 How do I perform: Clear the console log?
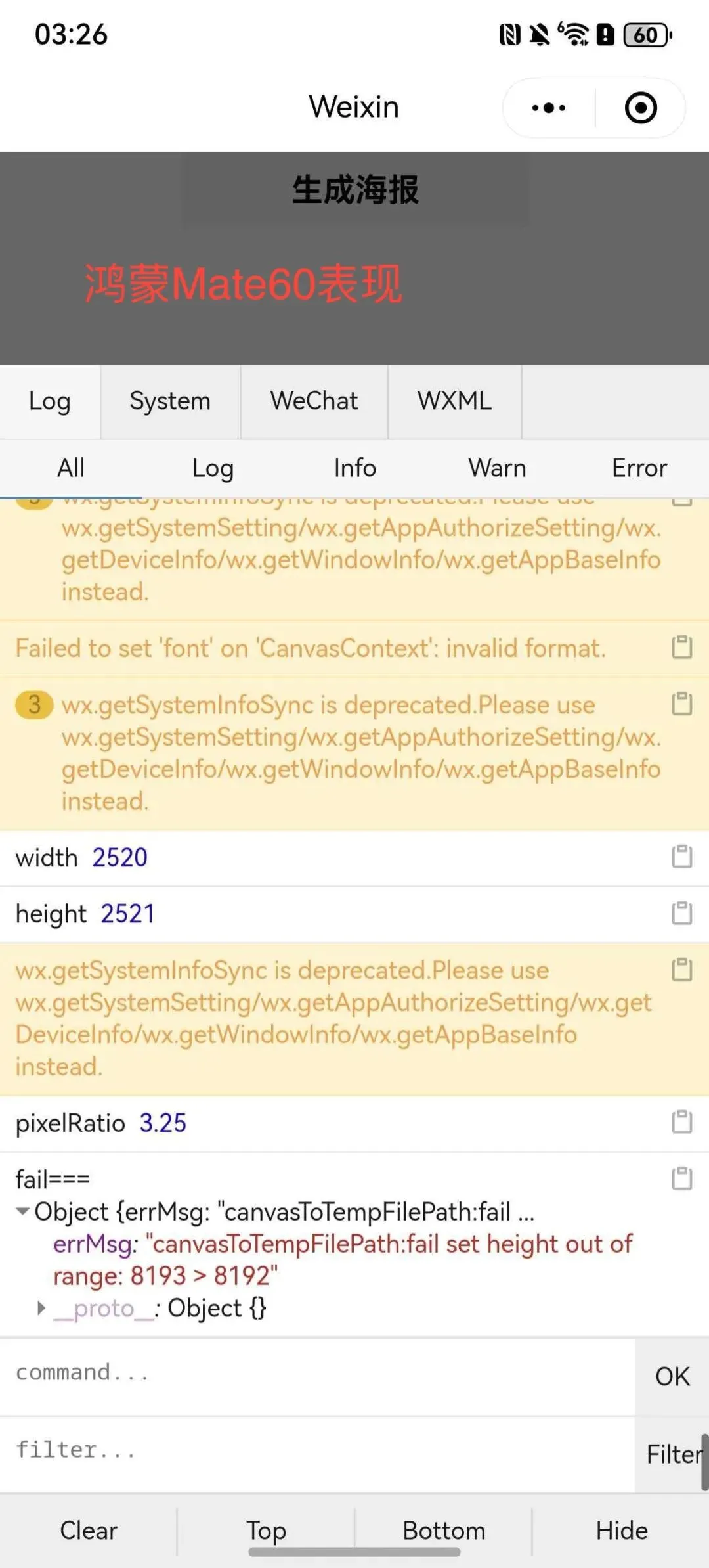[89, 1530]
